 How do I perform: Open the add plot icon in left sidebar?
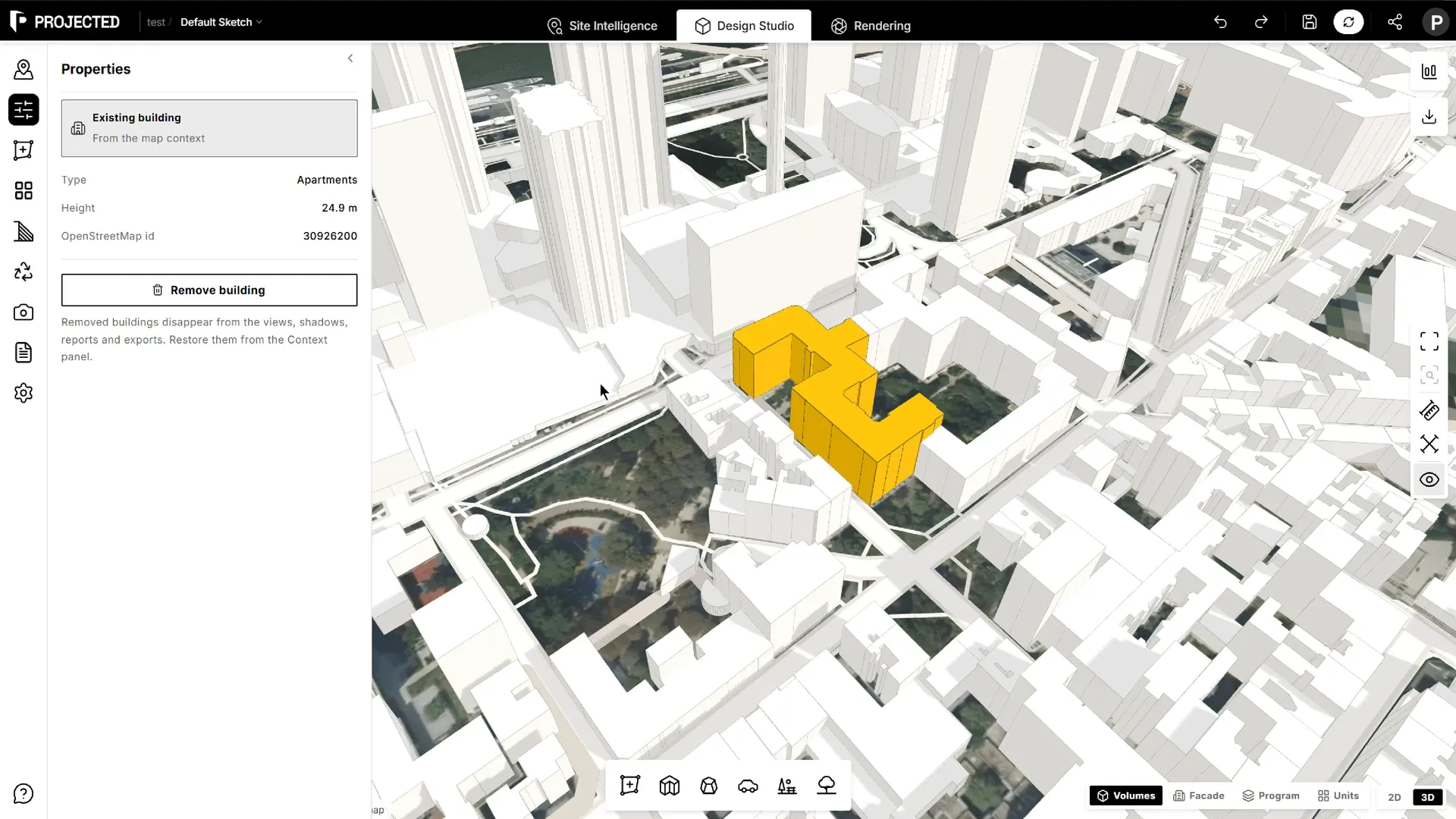click(24, 150)
